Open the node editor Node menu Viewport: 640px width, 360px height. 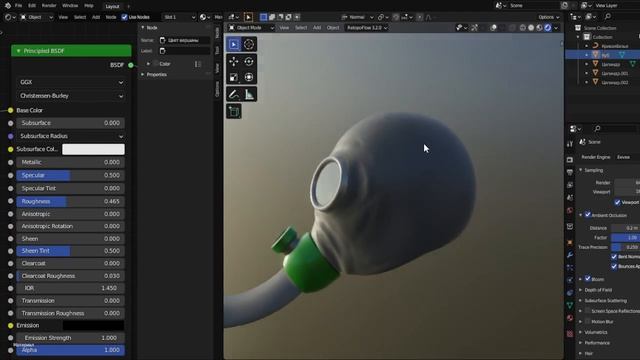(x=111, y=17)
